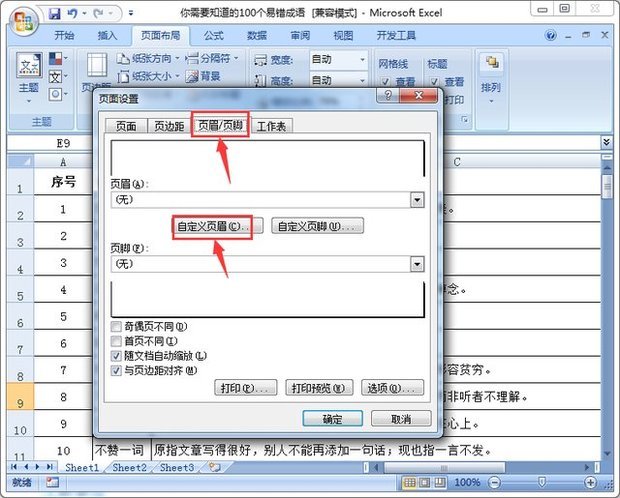Choose paper size (纸张大小)

pyautogui.click(x=148, y=76)
